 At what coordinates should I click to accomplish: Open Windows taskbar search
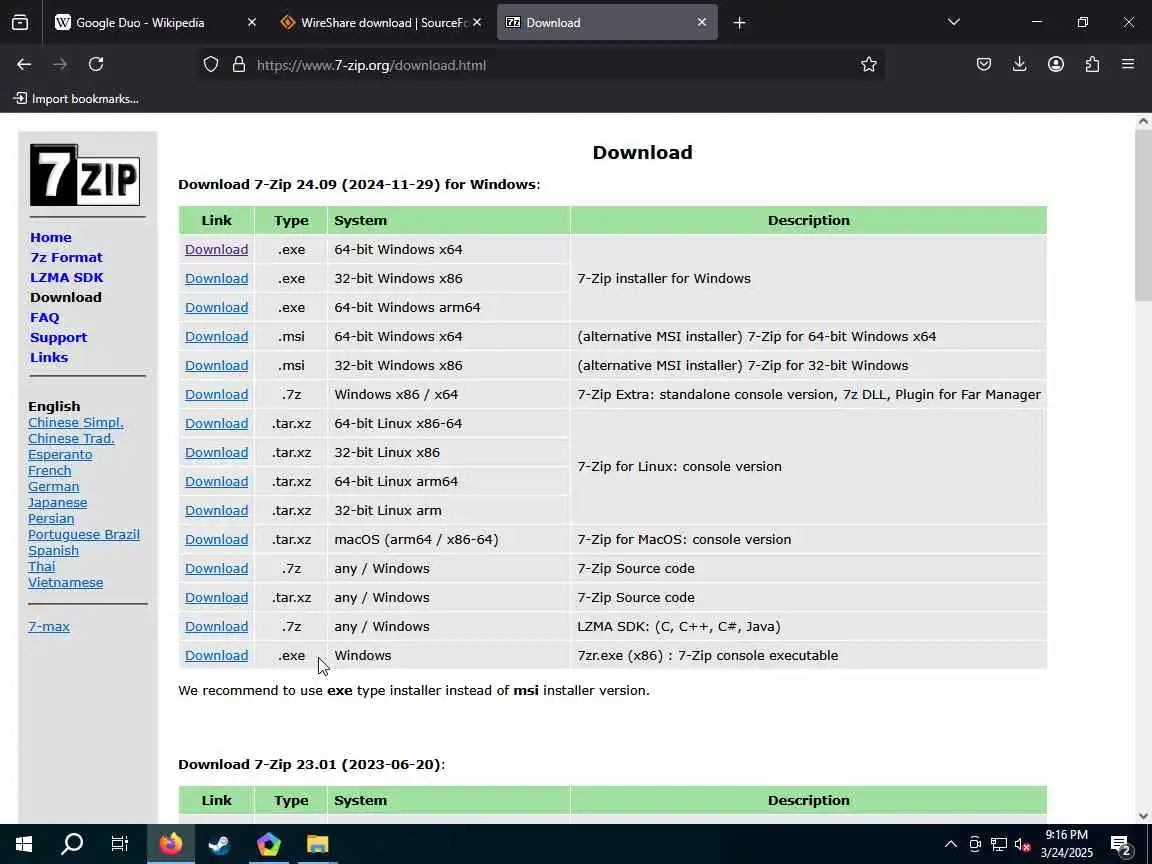tap(71, 844)
